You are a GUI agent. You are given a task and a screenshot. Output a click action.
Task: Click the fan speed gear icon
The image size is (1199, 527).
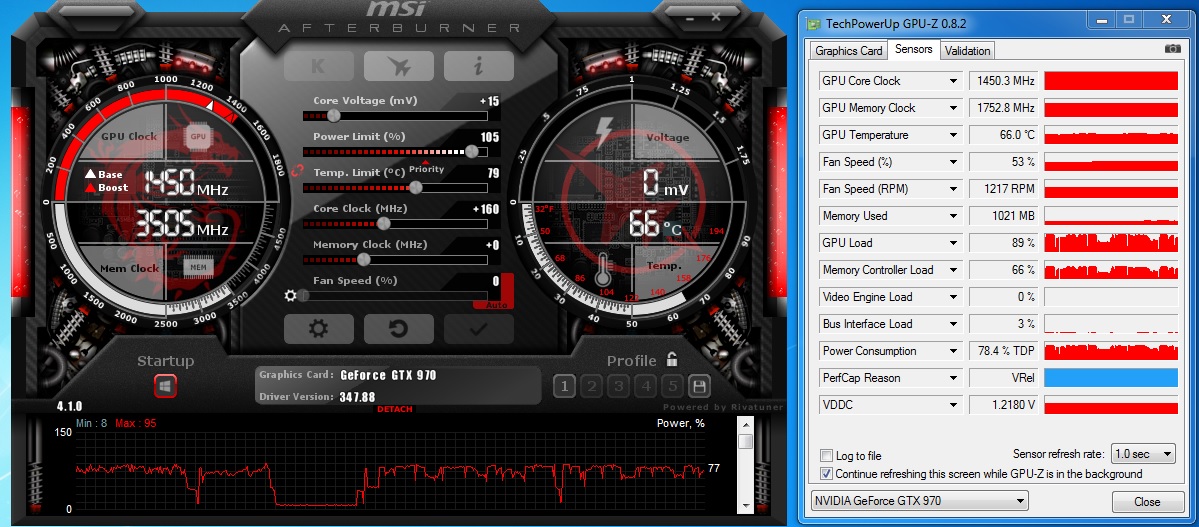(x=291, y=295)
